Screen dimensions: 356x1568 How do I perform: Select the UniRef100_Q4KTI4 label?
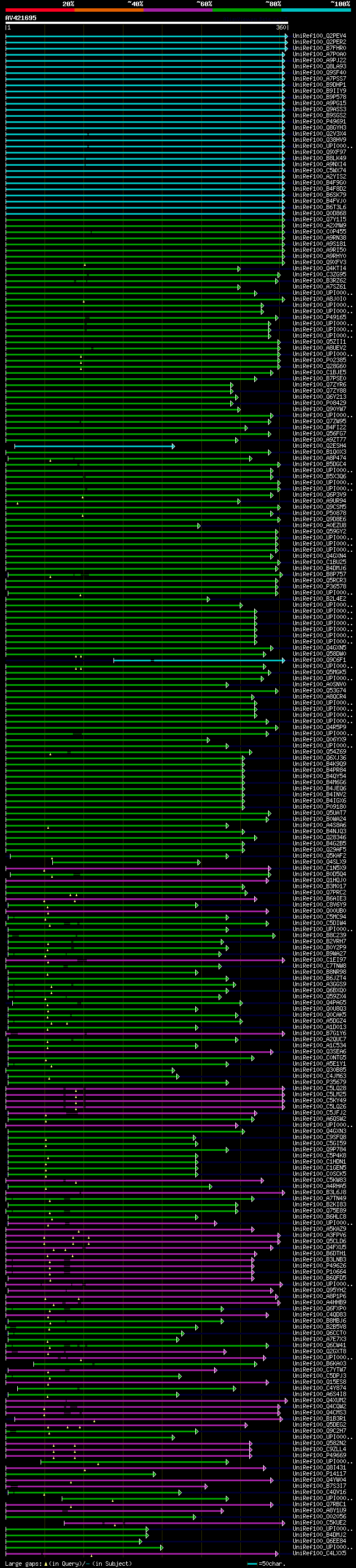(319, 269)
